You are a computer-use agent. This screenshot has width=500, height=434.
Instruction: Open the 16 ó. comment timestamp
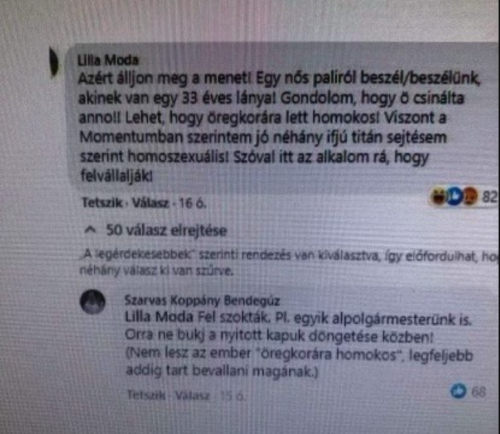(192, 203)
